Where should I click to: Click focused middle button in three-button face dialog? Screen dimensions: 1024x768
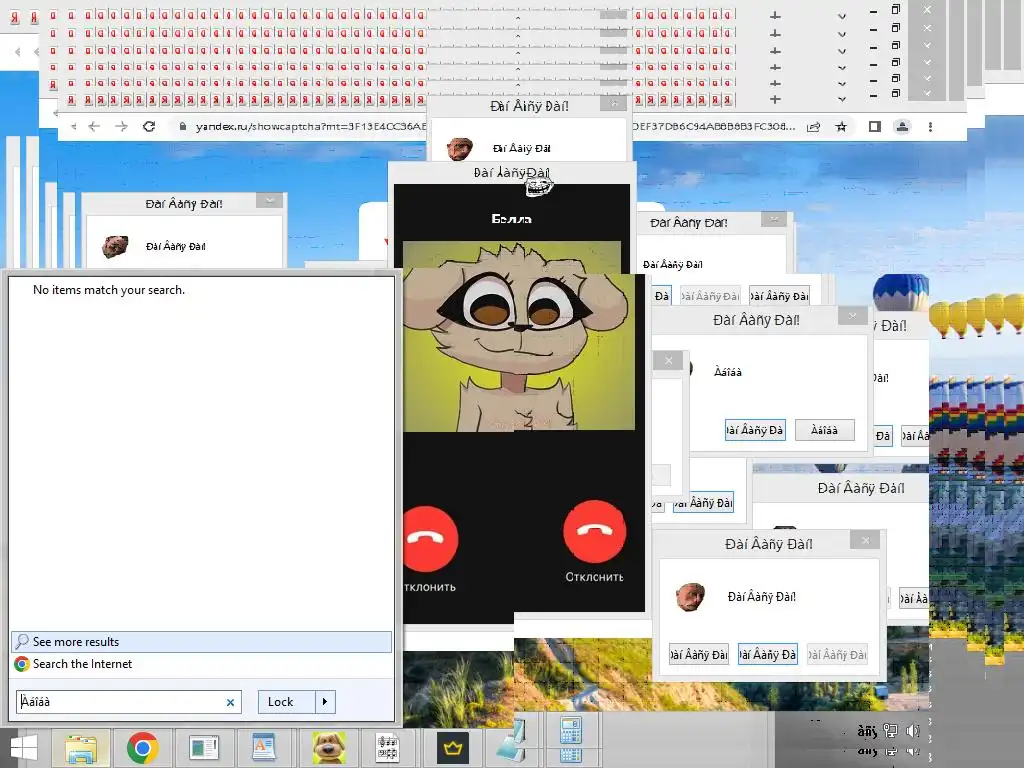[x=767, y=654]
